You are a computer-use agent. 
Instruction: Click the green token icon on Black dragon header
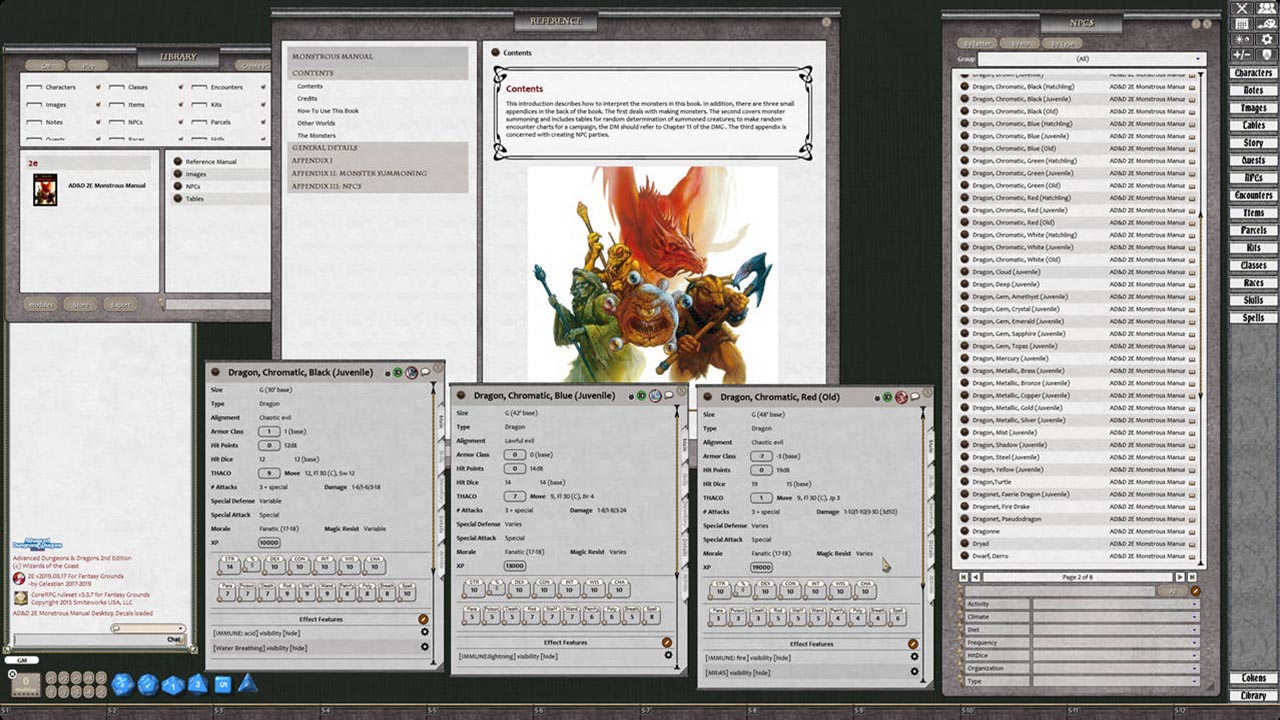point(397,372)
